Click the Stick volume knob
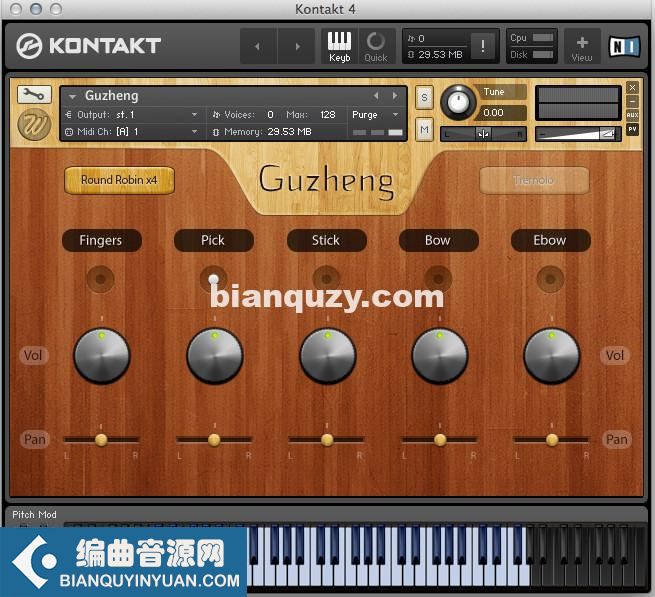 (328, 356)
